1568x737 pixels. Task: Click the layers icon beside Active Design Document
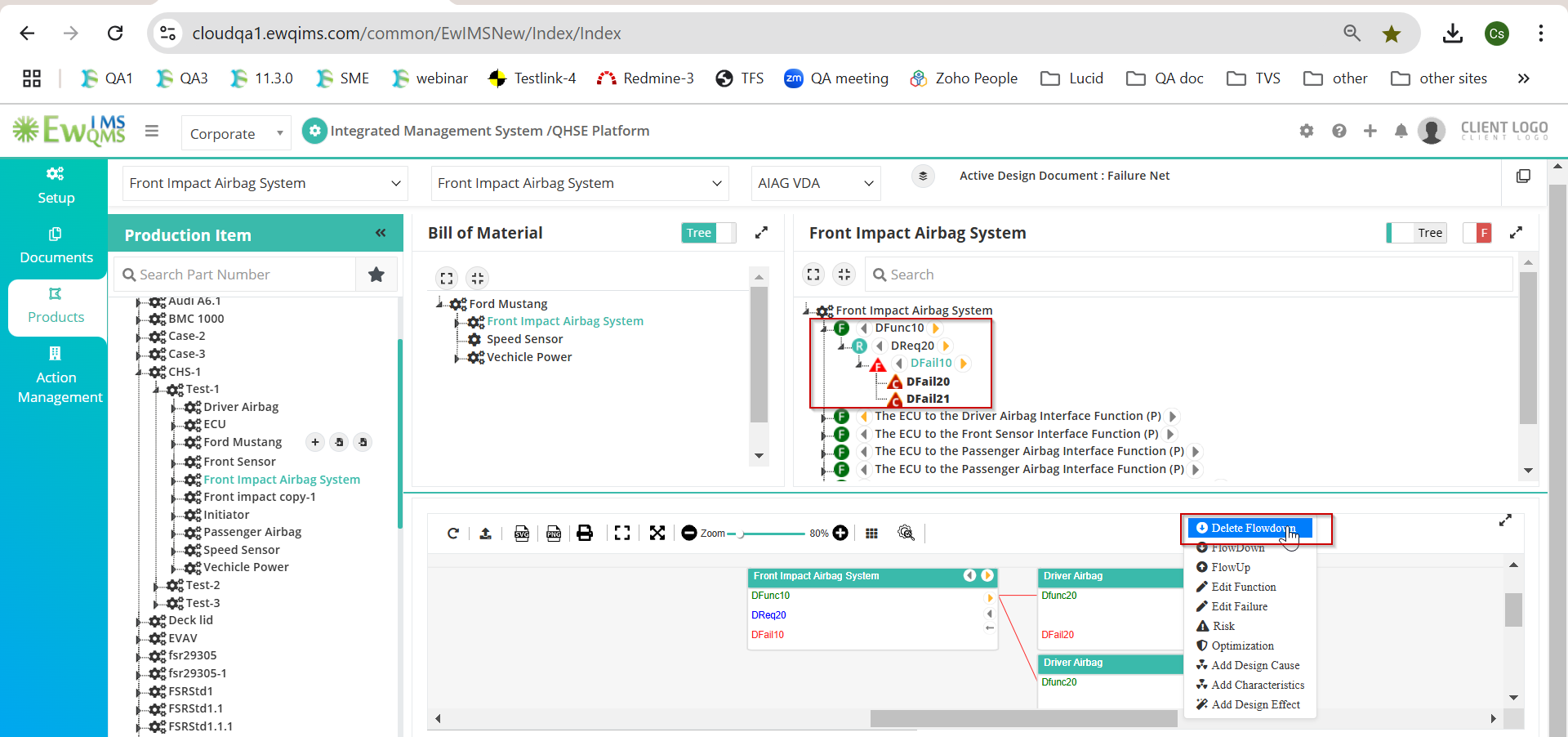[x=923, y=176]
